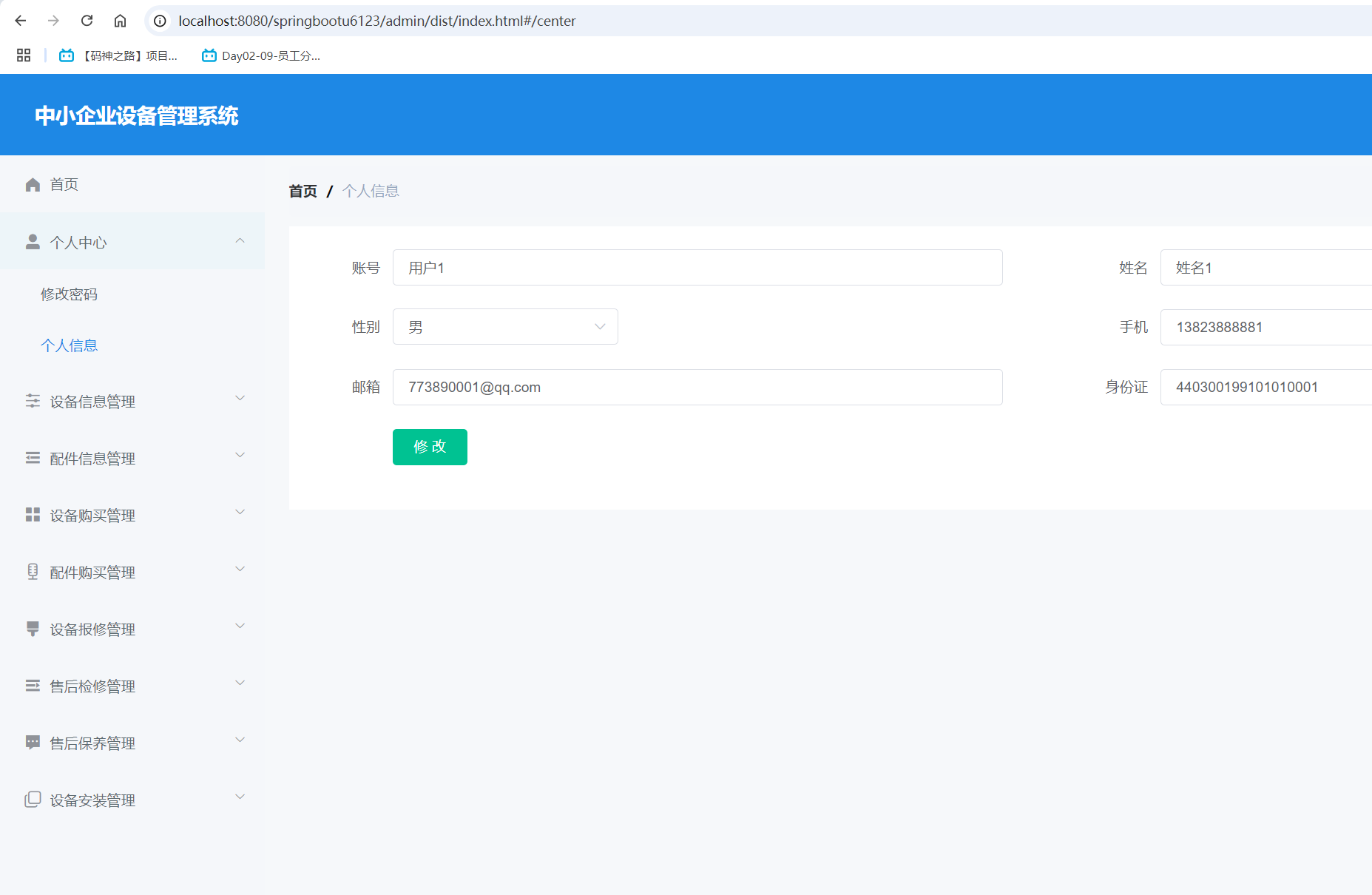Click the 身份证 input field
This screenshot has width=1372, height=895.
[1266, 388]
